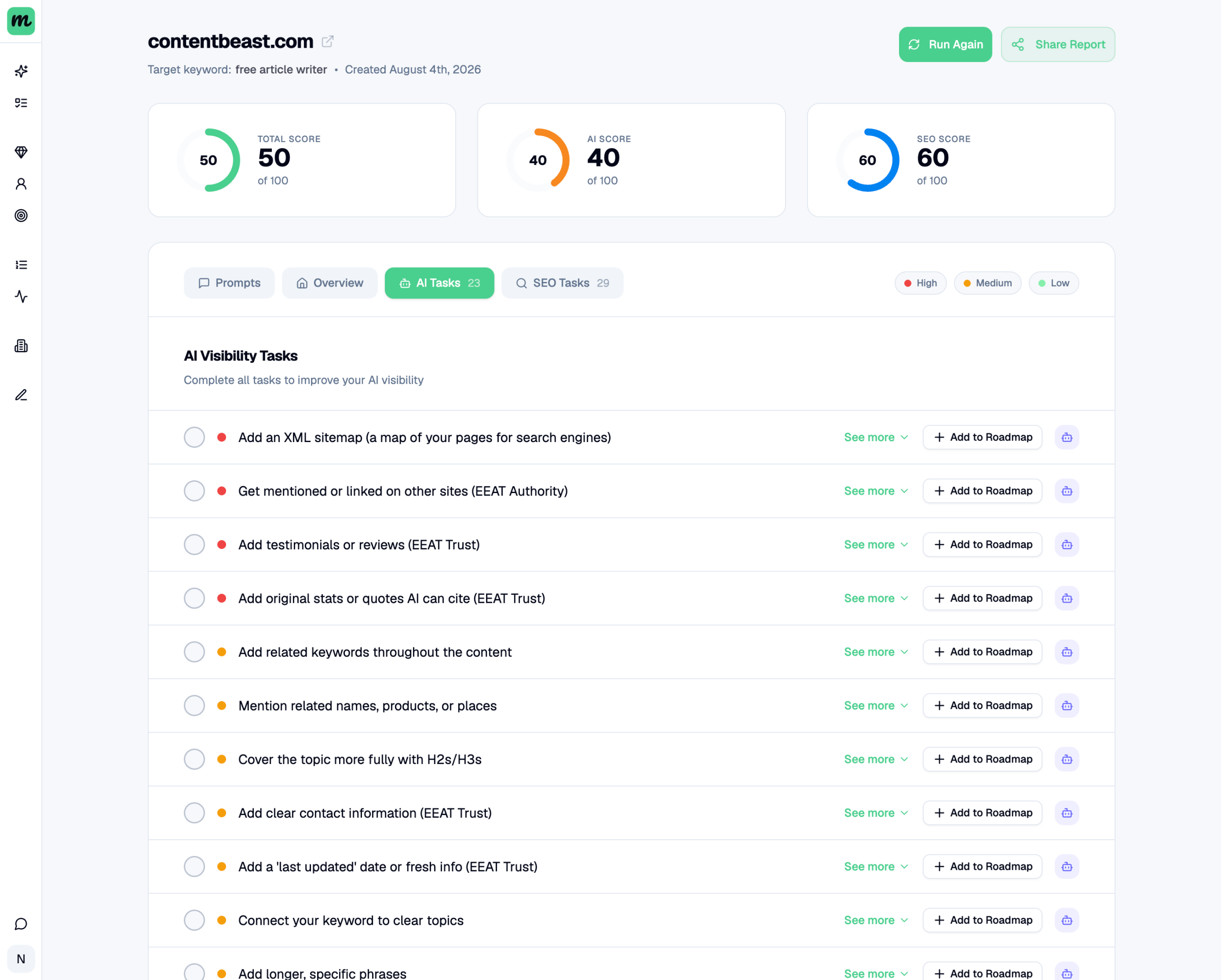
Task: Add testimonials task to Roadmap
Action: (983, 545)
